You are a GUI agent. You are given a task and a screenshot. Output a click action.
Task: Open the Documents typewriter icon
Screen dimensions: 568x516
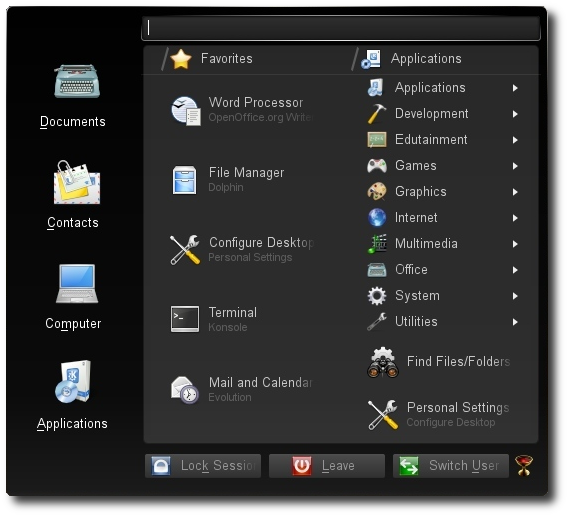click(77, 81)
